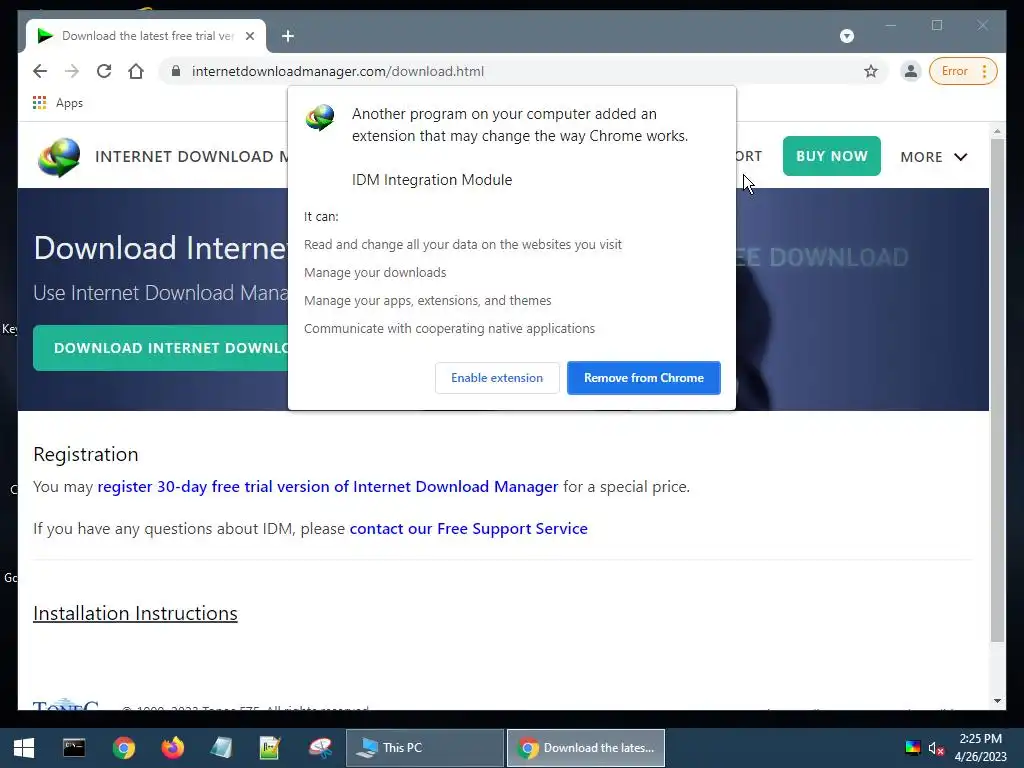Click Remove from Chrome button
Screen dimensions: 1024x768
tap(643, 378)
